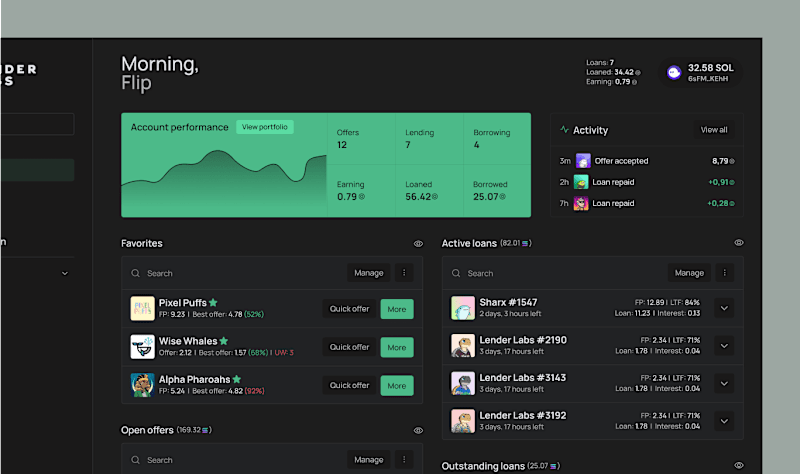The image size is (800, 474).
Task: Toggle visibility of the Favorites section
Action: (x=418, y=243)
